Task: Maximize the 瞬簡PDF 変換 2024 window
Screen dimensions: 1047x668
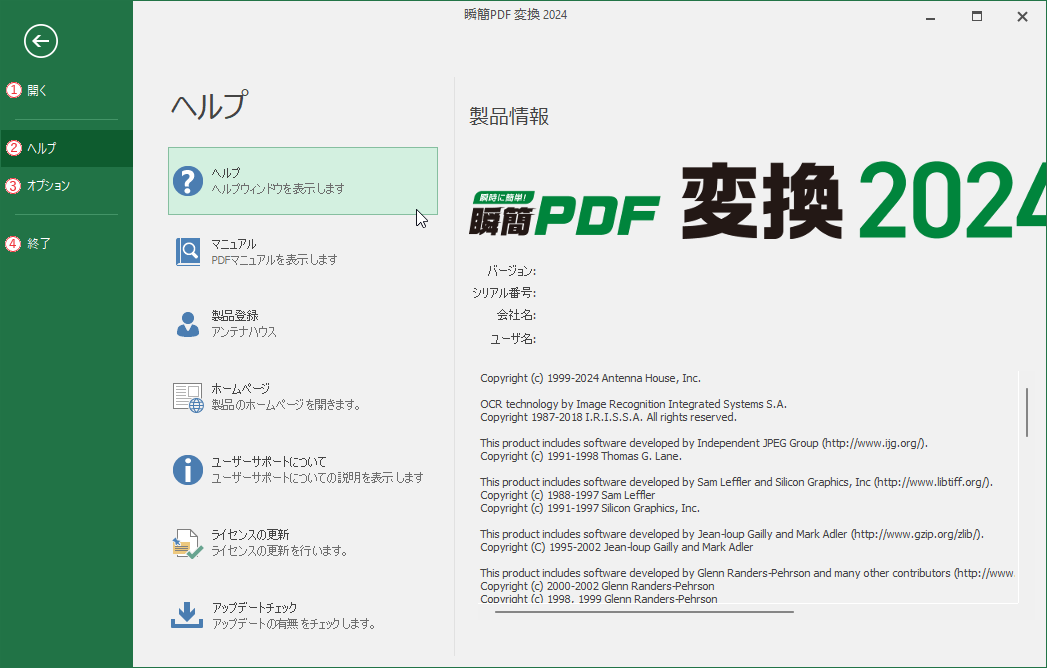Action: tap(977, 17)
